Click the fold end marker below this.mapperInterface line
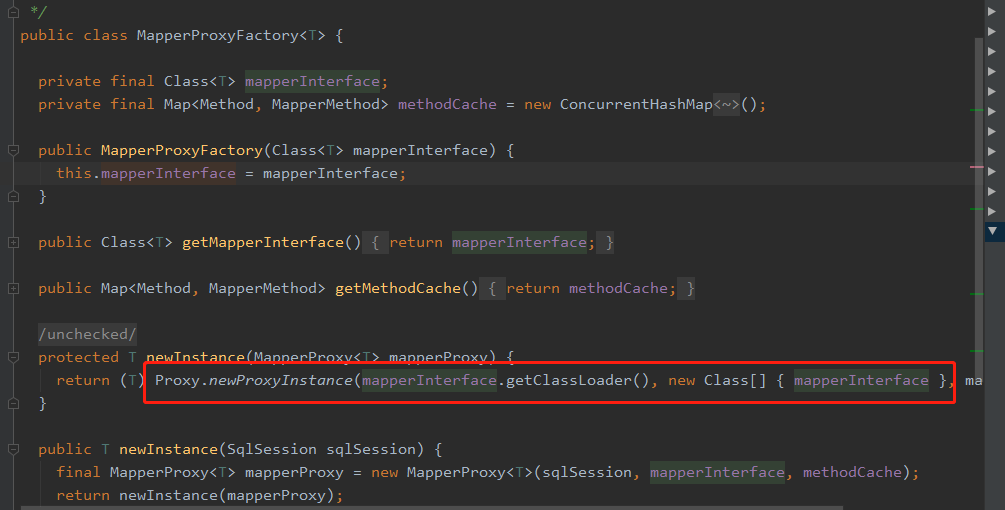Screen dimensions: 1005x510 [13, 197]
